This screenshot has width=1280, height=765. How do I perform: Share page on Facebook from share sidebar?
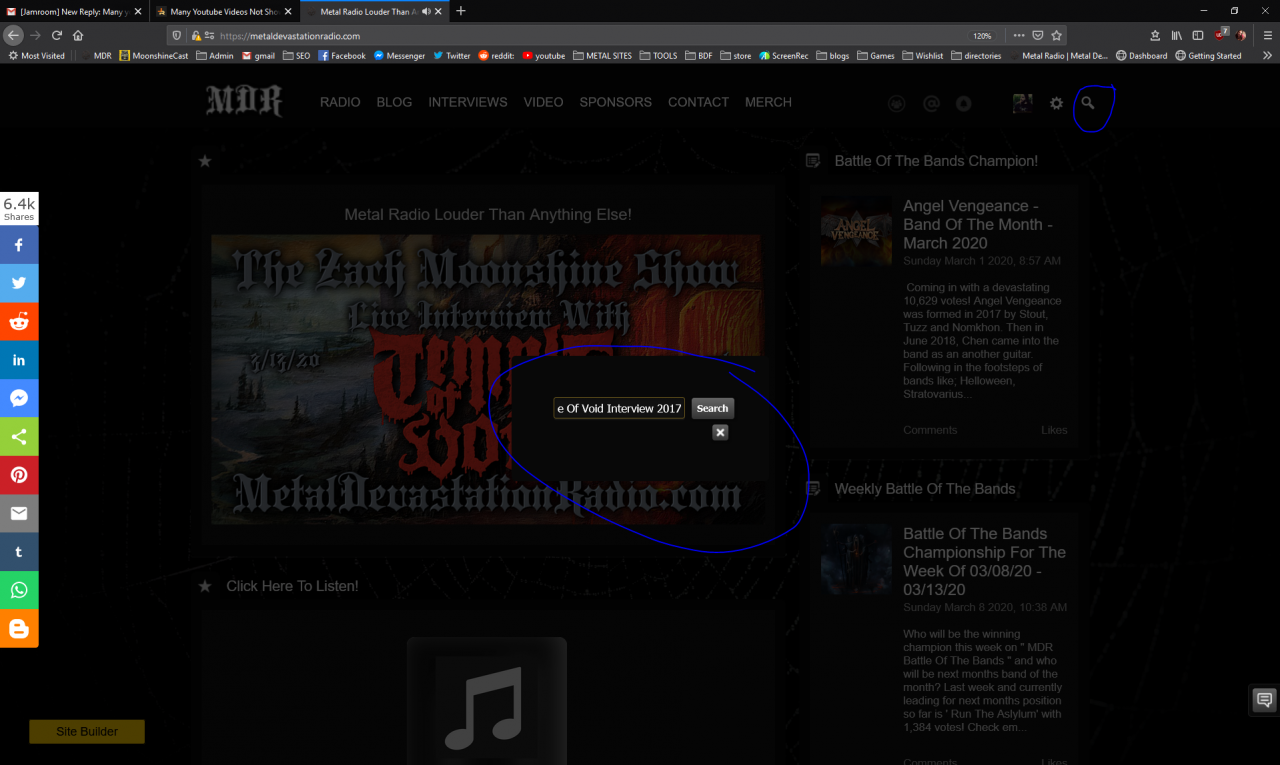(x=19, y=245)
